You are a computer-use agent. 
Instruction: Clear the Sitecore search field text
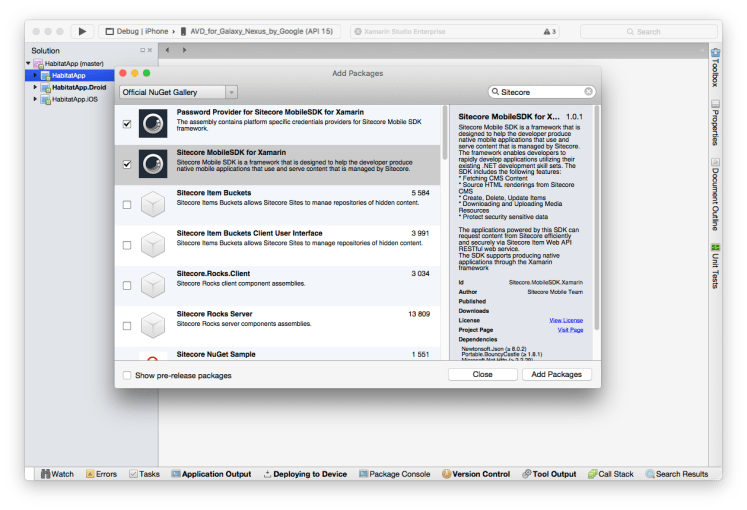click(x=589, y=92)
